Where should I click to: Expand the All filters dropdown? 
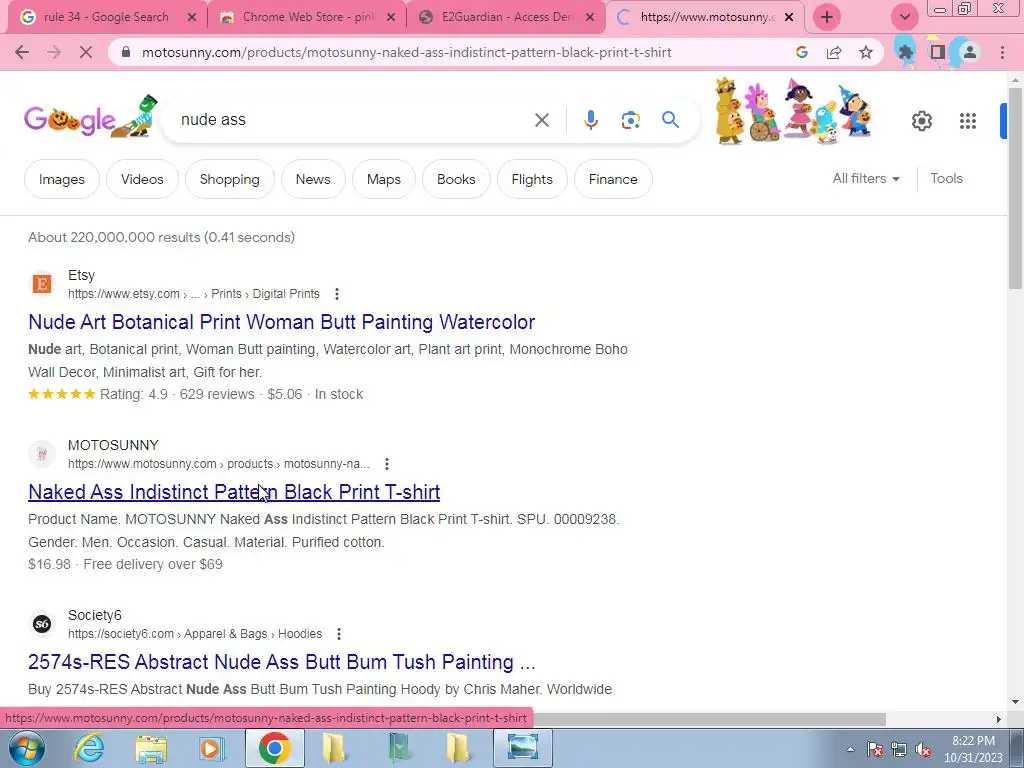point(866,178)
